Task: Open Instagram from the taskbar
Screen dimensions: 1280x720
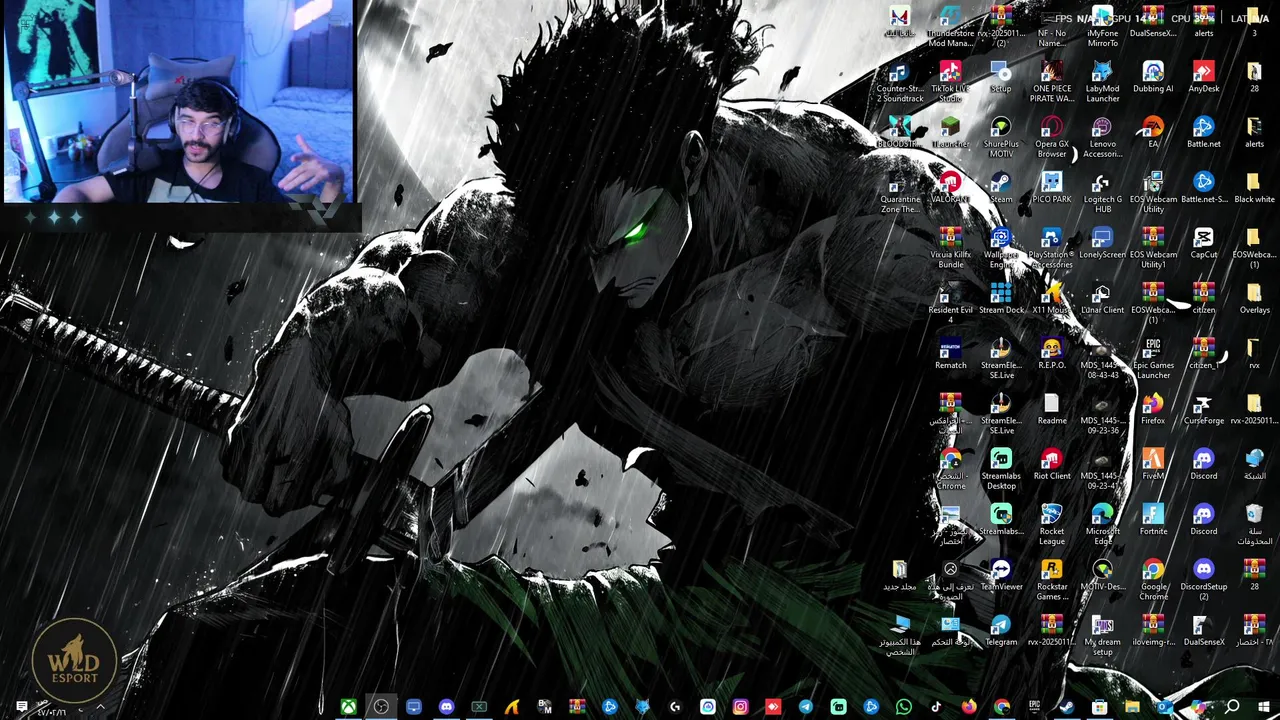Action: coord(741,707)
